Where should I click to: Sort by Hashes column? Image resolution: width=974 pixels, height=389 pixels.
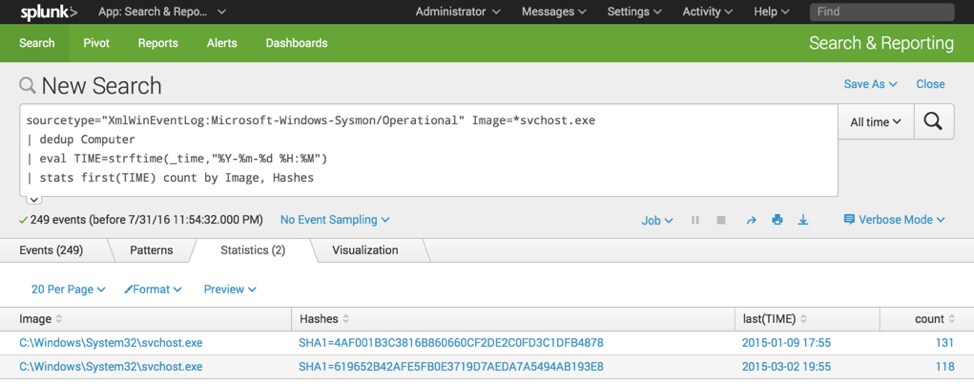(x=324, y=319)
